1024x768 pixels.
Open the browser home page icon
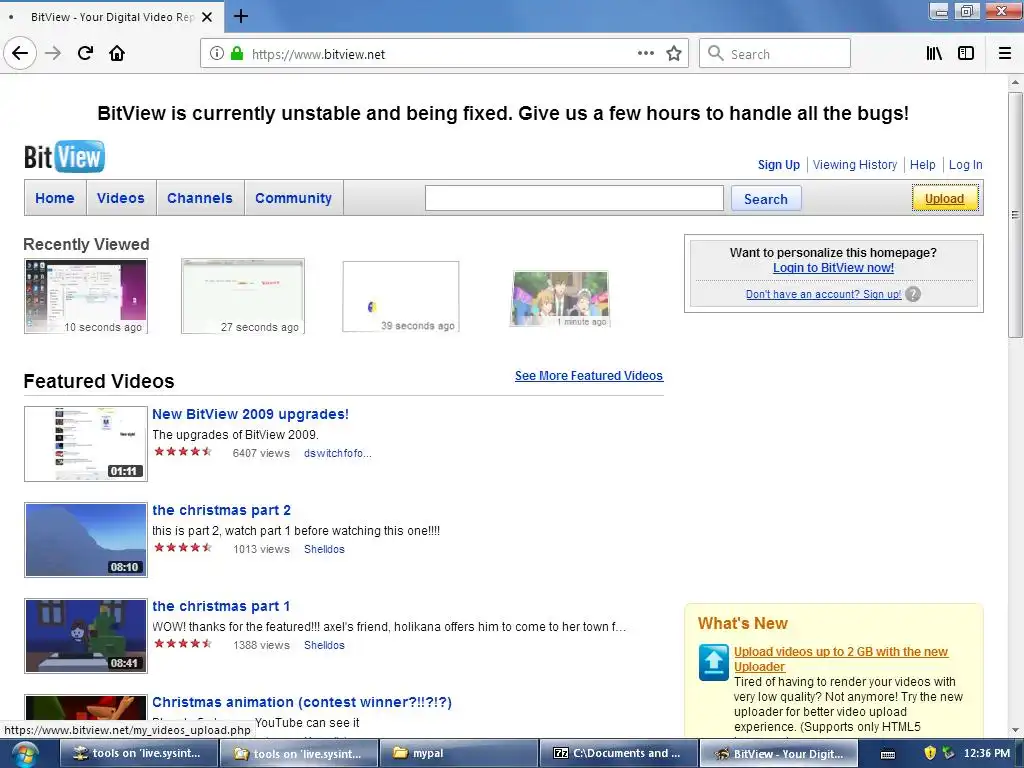[x=117, y=54]
